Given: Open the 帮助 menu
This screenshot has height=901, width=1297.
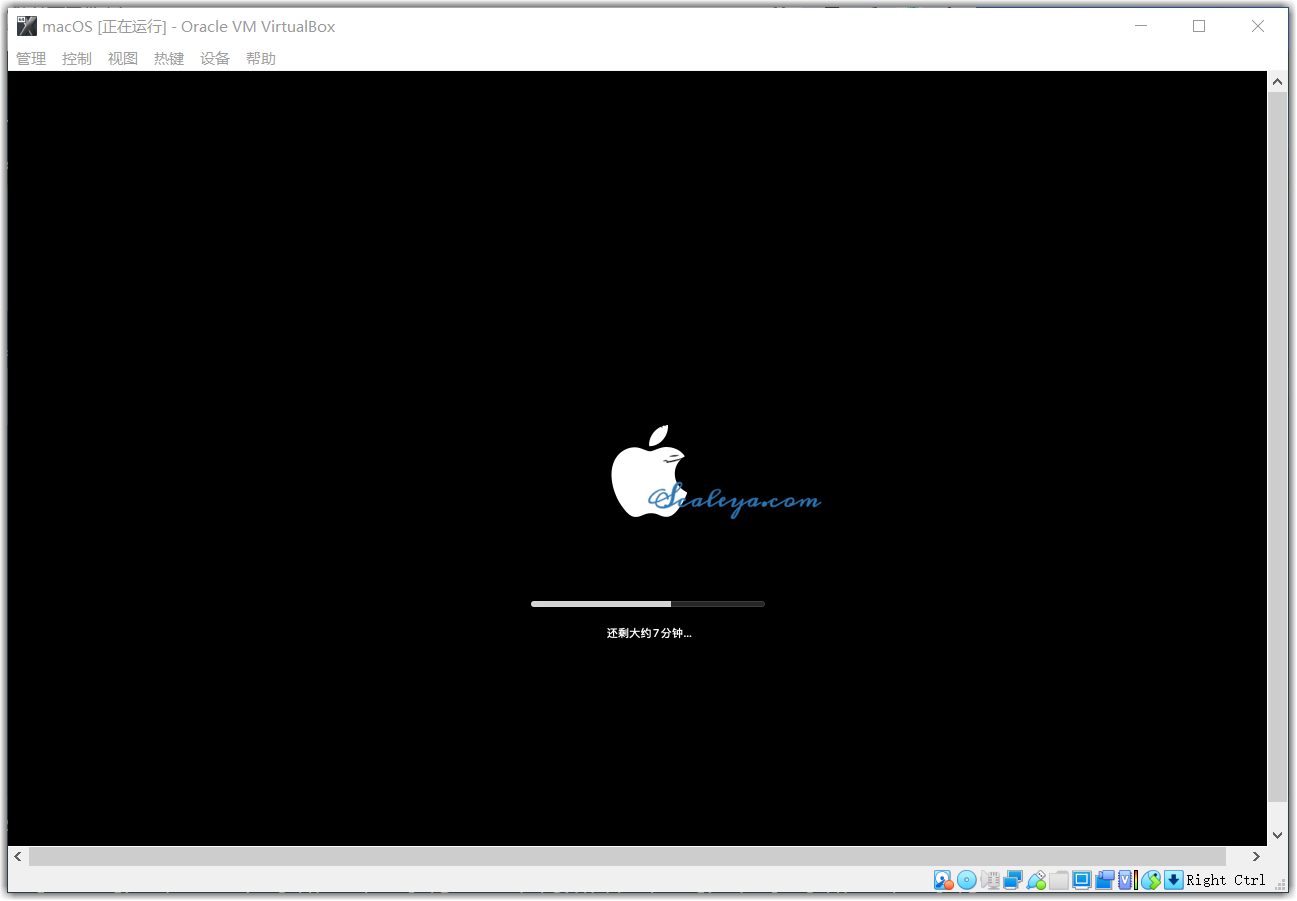Looking at the screenshot, I should coord(261,59).
